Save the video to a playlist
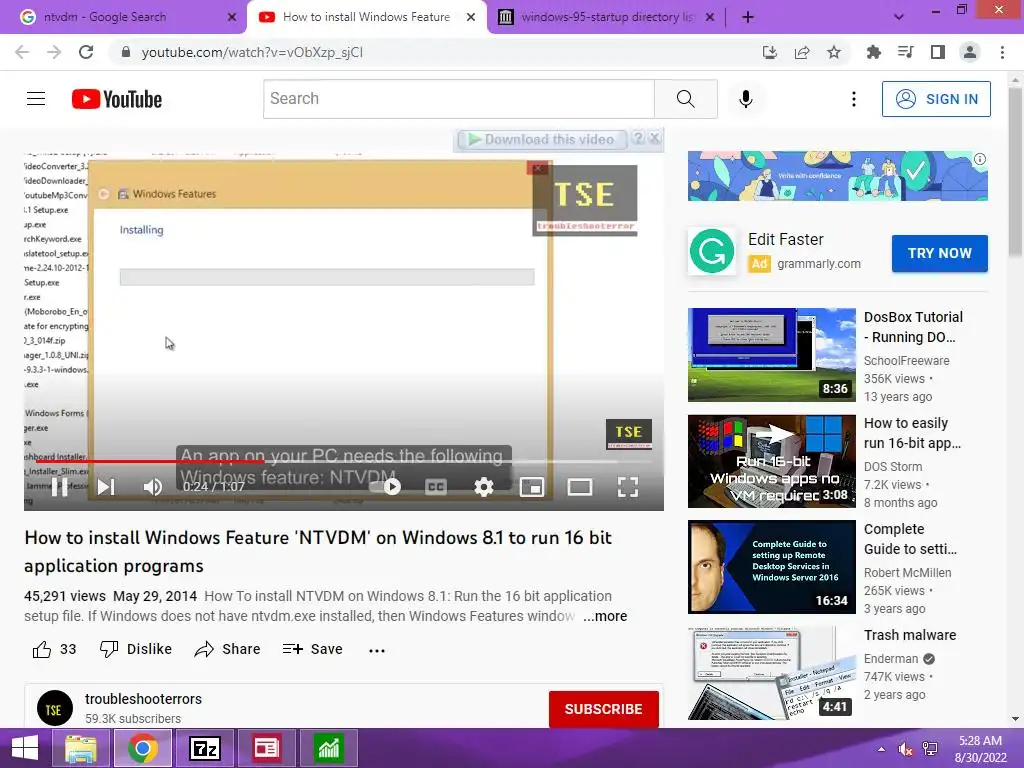This screenshot has height=768, width=1024. [313, 649]
